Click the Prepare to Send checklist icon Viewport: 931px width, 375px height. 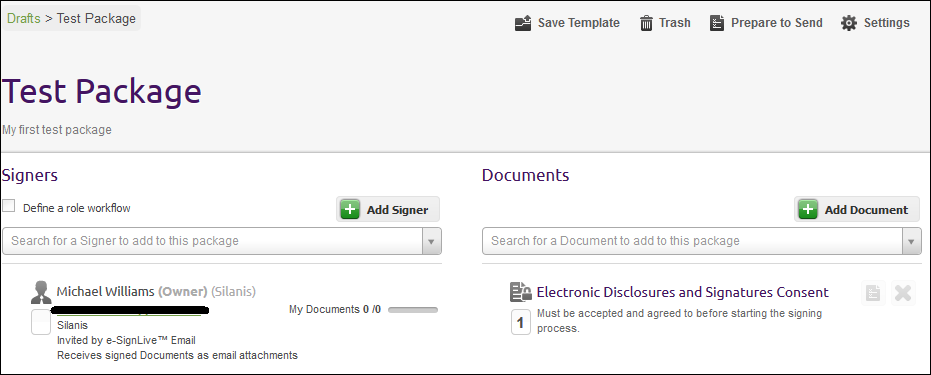point(717,23)
